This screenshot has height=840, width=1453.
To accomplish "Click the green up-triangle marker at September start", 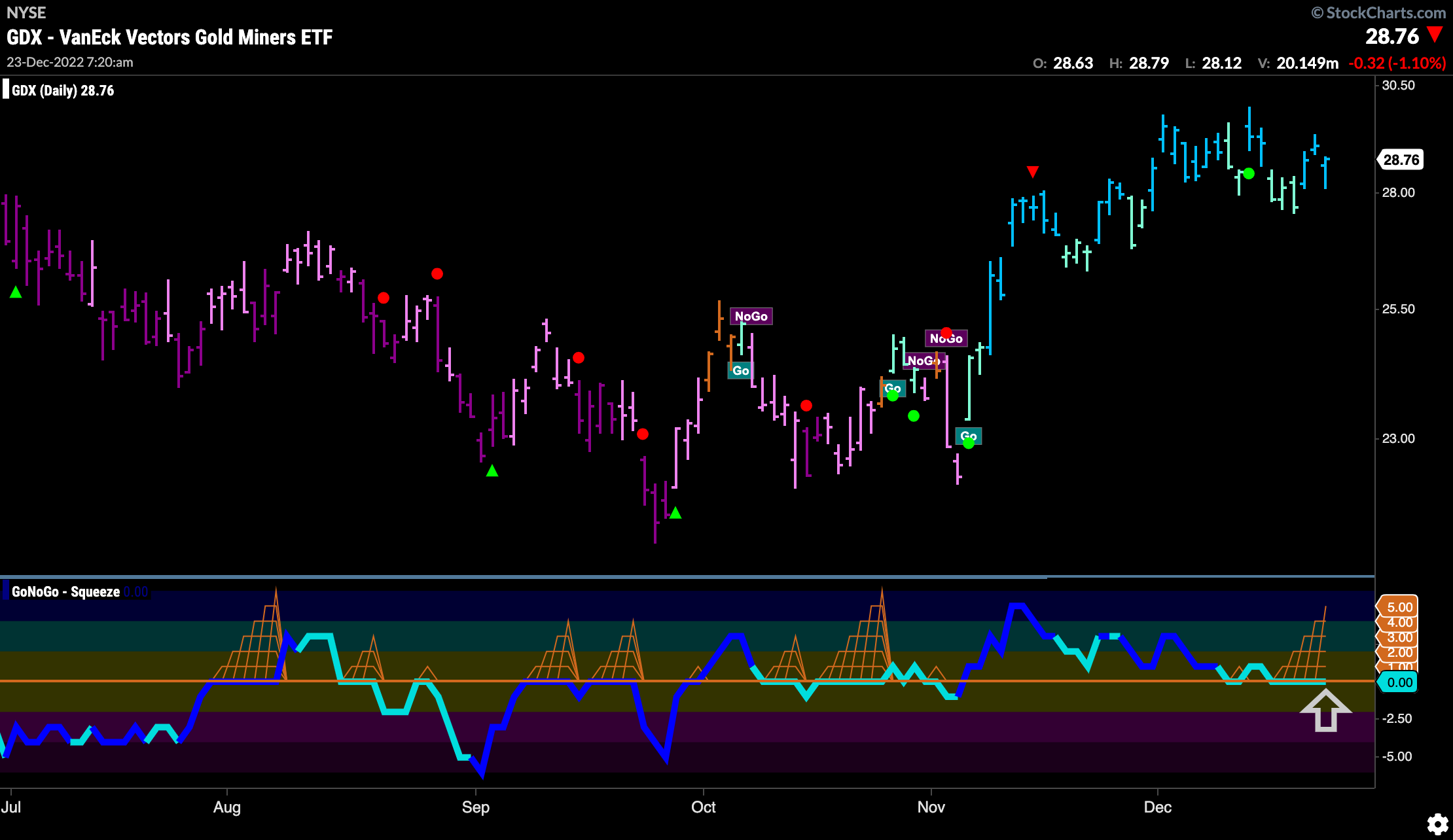I will 492,470.
